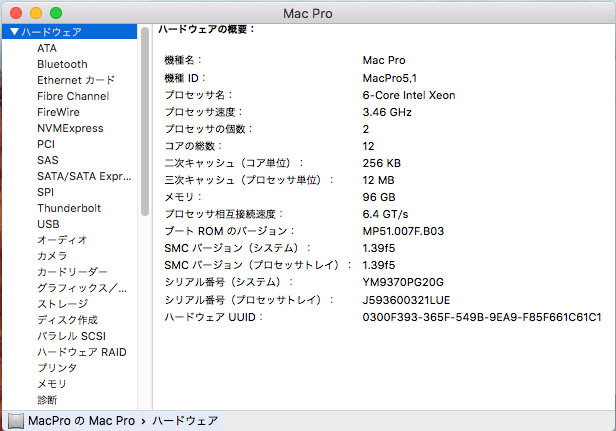Image resolution: width=616 pixels, height=431 pixels.
Task: Open カードリーダー in the sidebar
Action: pos(72,272)
